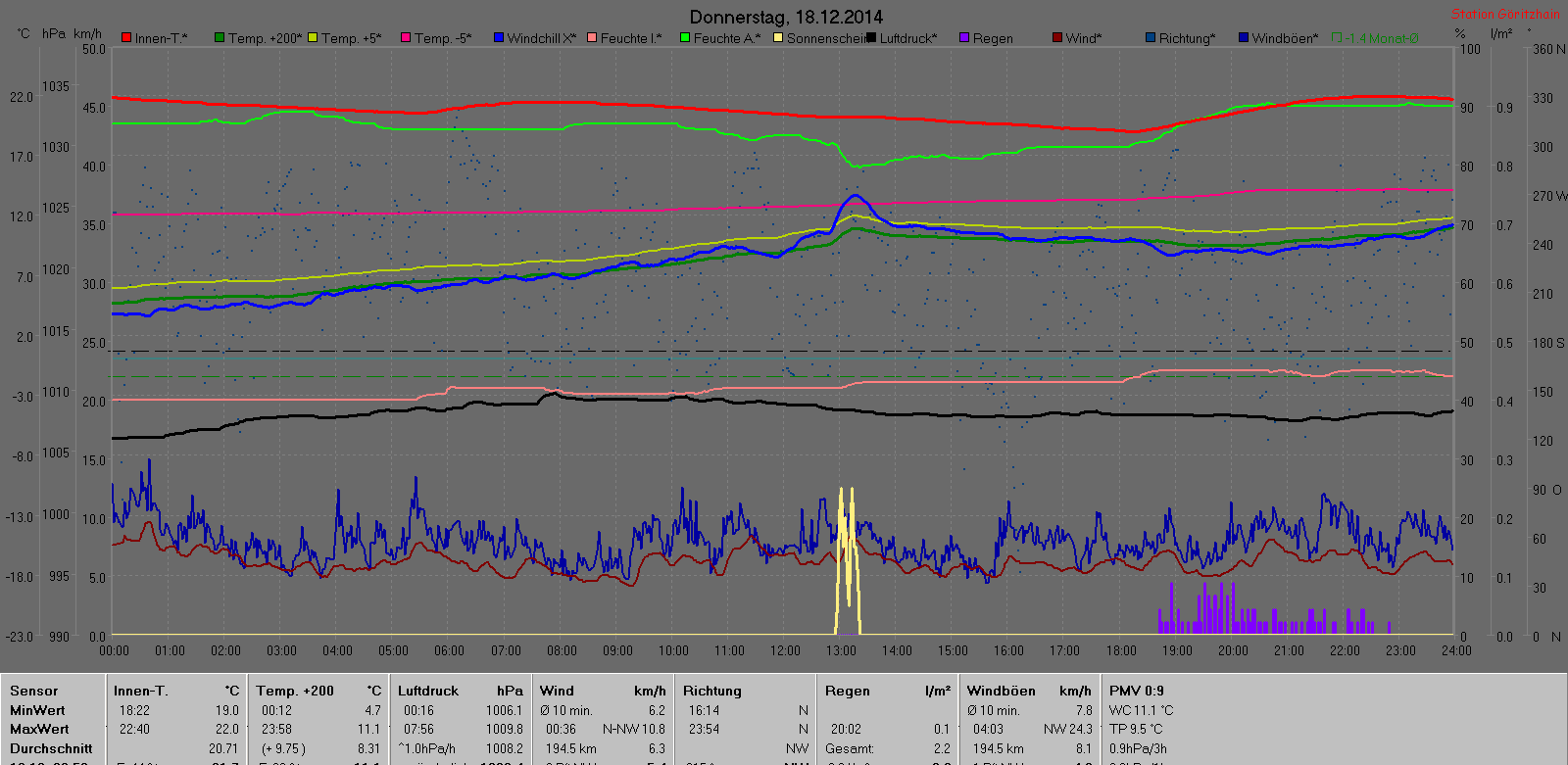
Task: Click the Windböen maximum NW 24.3
Action: pyautogui.click(x=1068, y=729)
